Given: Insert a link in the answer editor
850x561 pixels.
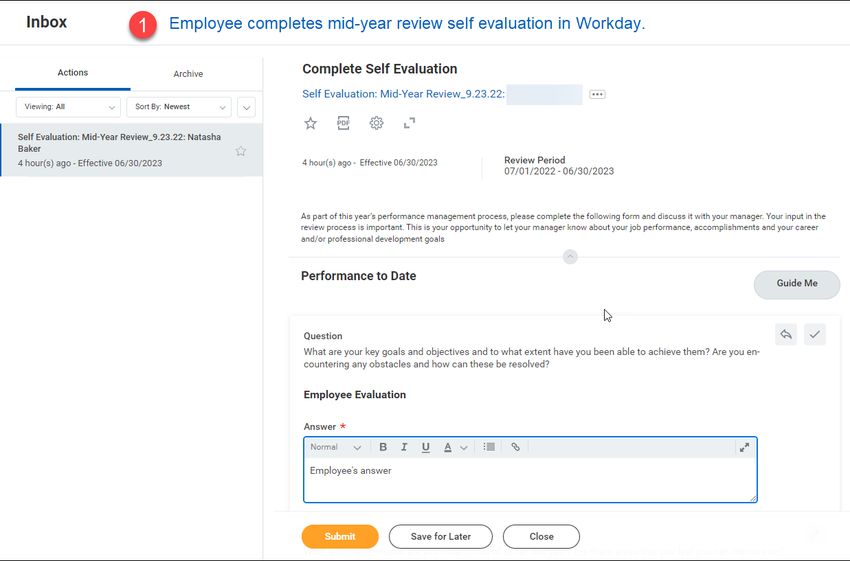Looking at the screenshot, I should tap(515, 447).
